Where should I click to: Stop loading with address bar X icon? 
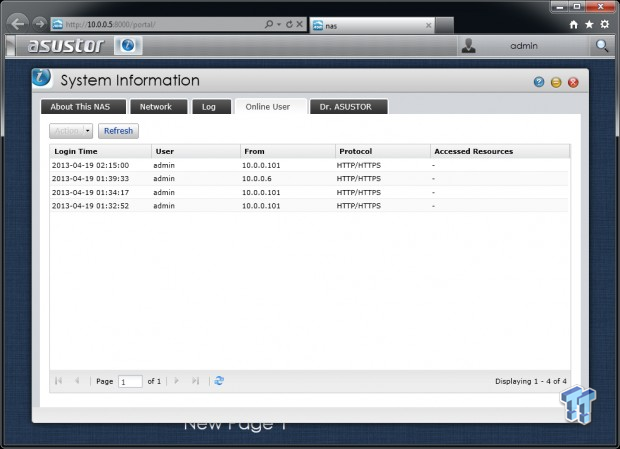(300, 24)
